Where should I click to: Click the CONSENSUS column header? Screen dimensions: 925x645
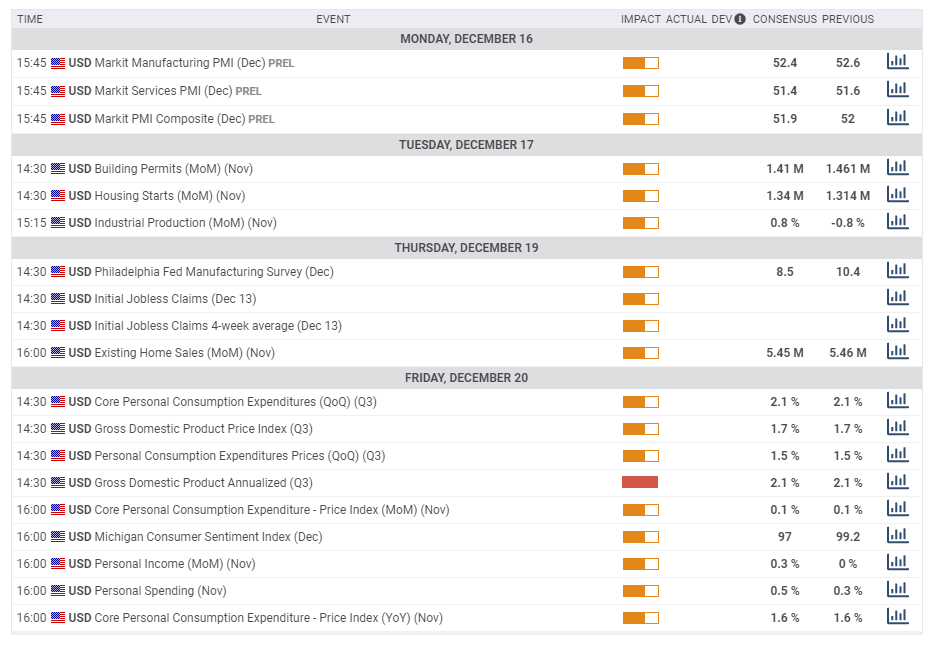784,19
